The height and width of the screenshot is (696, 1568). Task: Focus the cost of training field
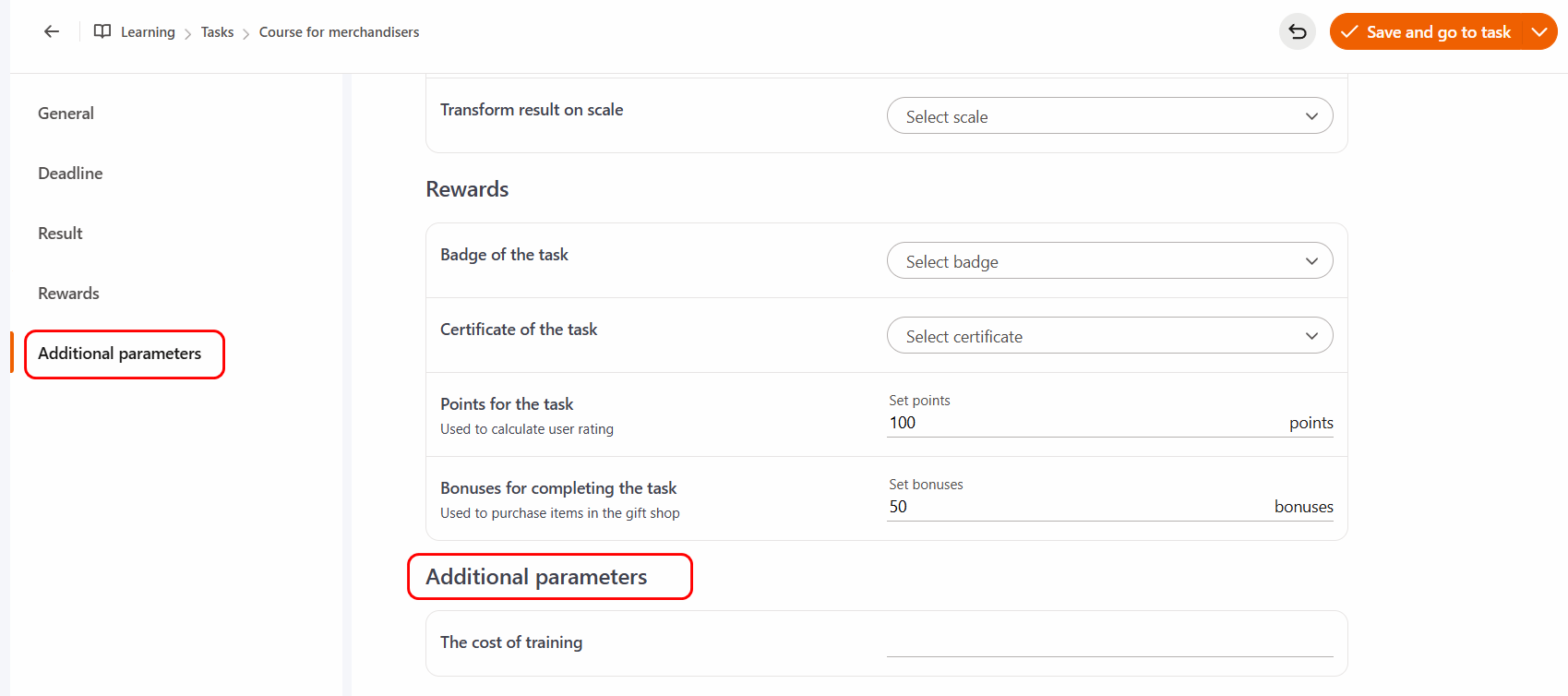click(1109, 643)
